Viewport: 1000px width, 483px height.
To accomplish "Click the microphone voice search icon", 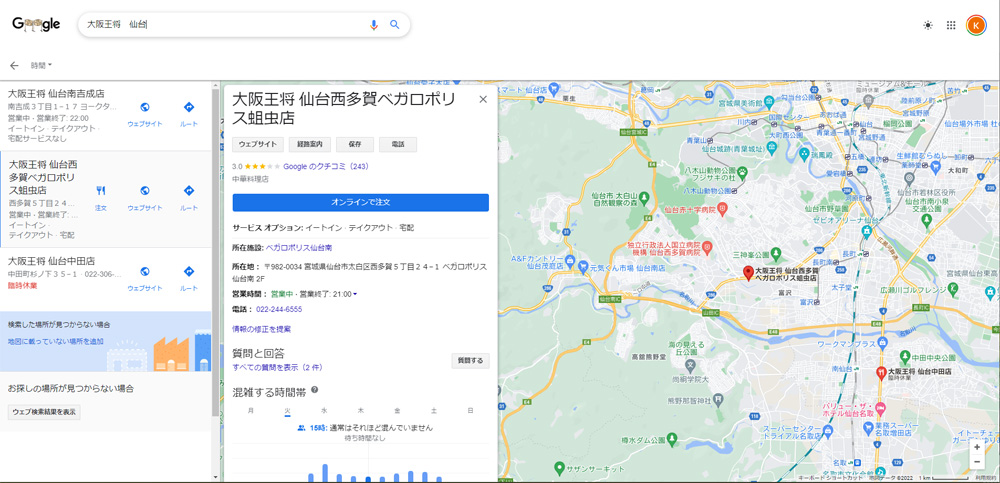I will [374, 25].
